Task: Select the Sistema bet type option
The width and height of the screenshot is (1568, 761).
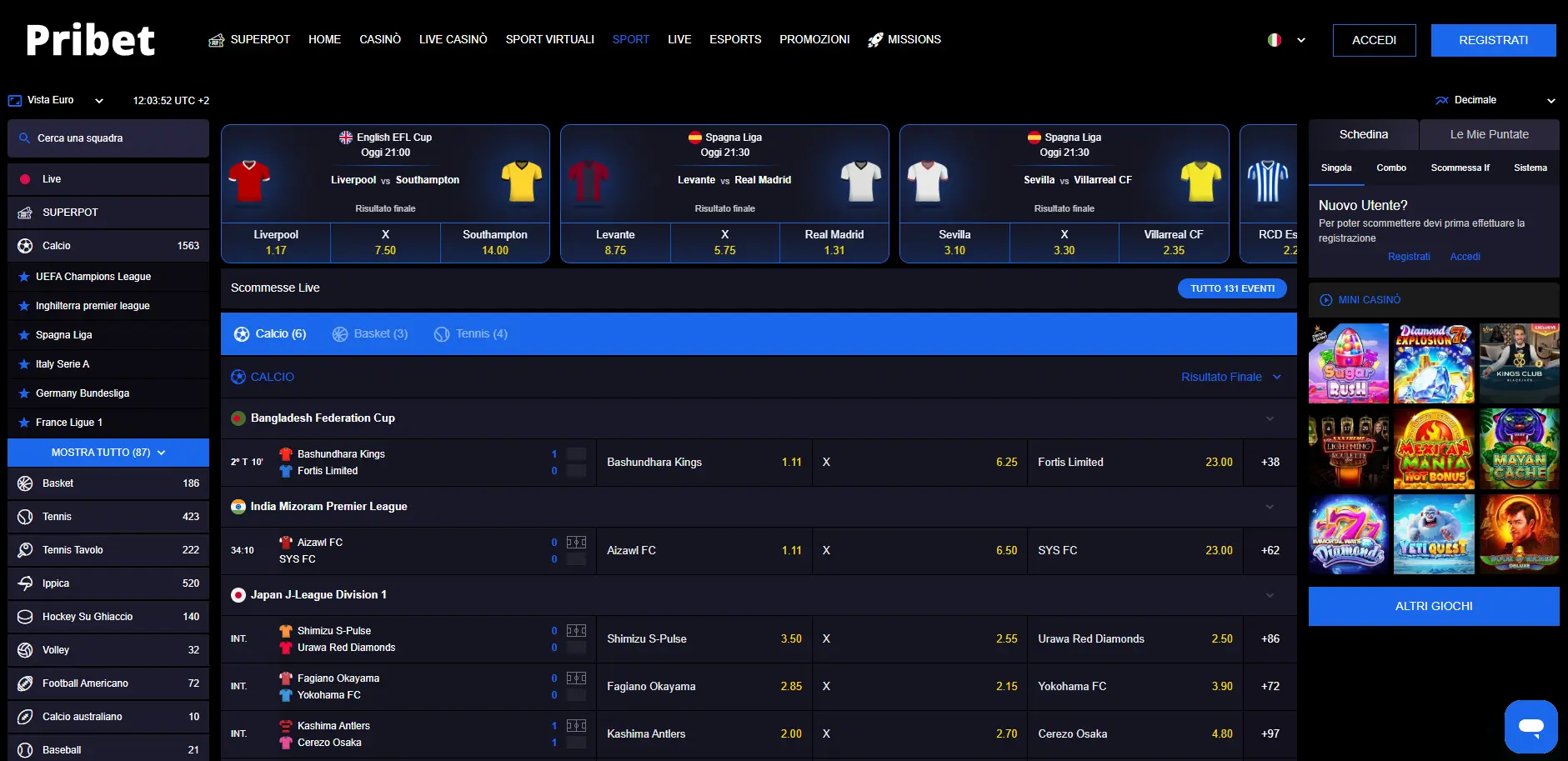Action: click(1530, 168)
